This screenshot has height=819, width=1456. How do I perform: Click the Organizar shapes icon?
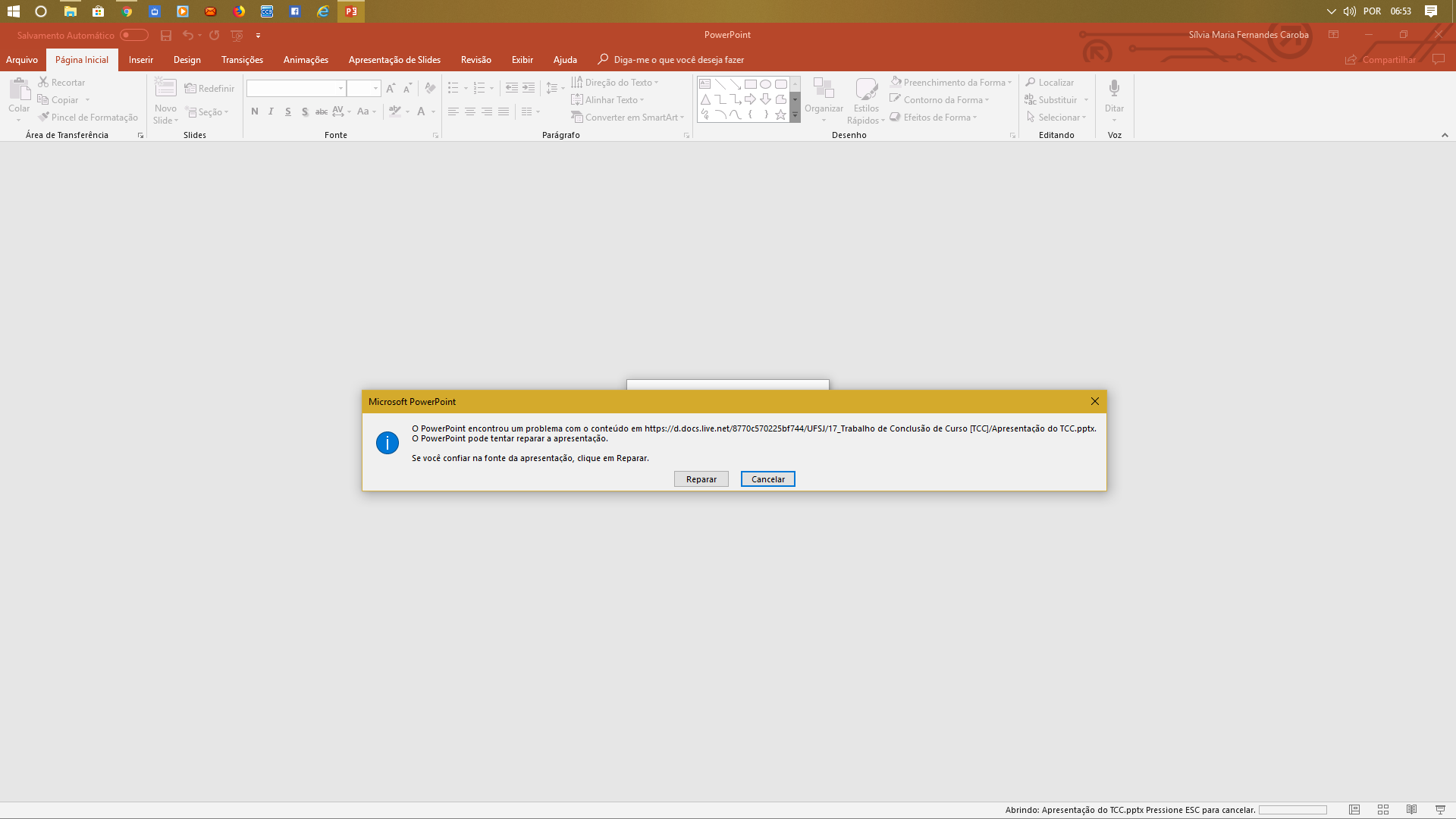824,89
